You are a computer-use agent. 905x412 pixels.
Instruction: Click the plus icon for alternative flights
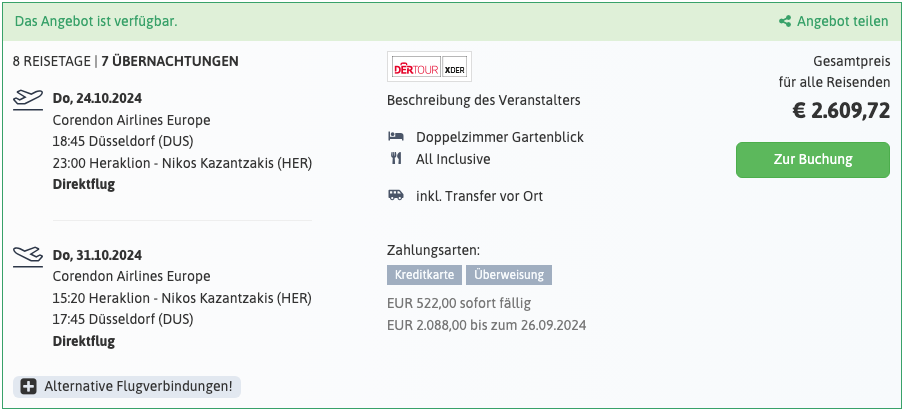[x=28, y=387]
